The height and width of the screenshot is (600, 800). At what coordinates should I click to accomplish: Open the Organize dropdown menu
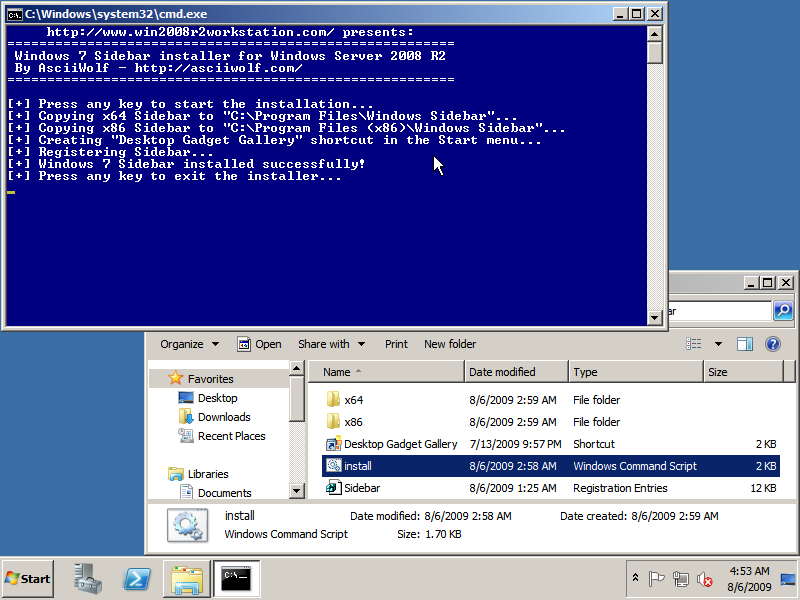tap(189, 344)
